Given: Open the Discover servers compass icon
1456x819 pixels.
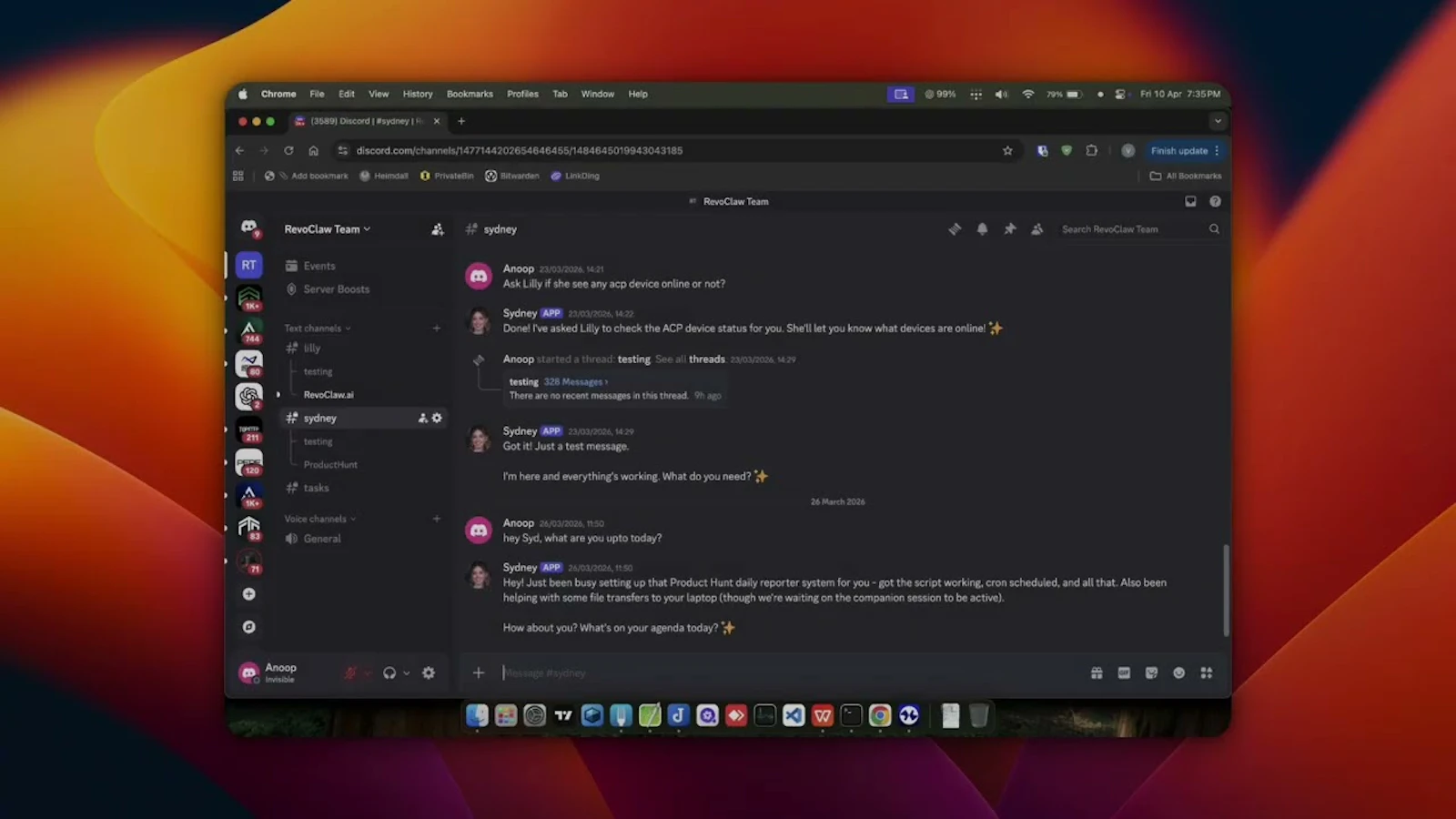Looking at the screenshot, I should pos(248,627).
